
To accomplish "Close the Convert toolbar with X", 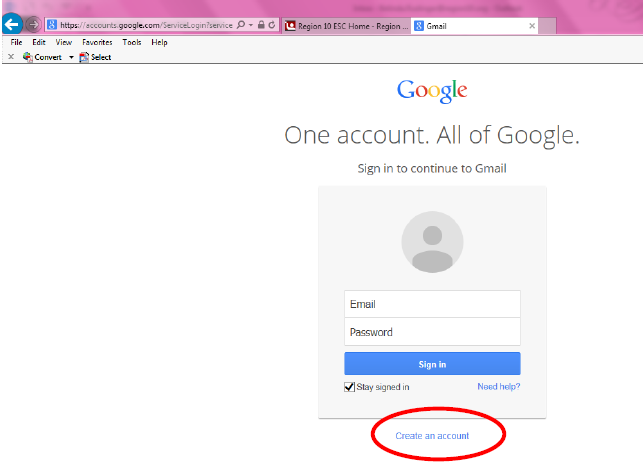I will tap(11, 57).
